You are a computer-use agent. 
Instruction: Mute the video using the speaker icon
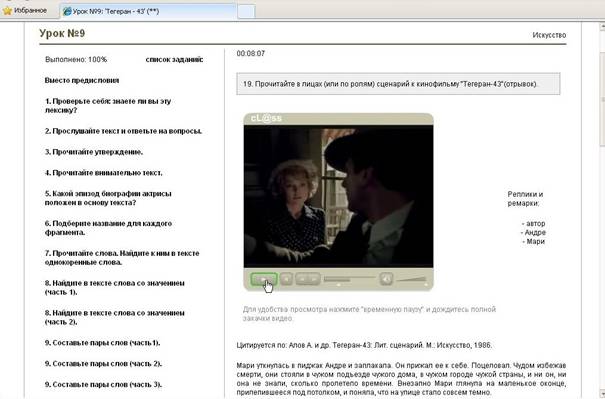click(x=386, y=279)
